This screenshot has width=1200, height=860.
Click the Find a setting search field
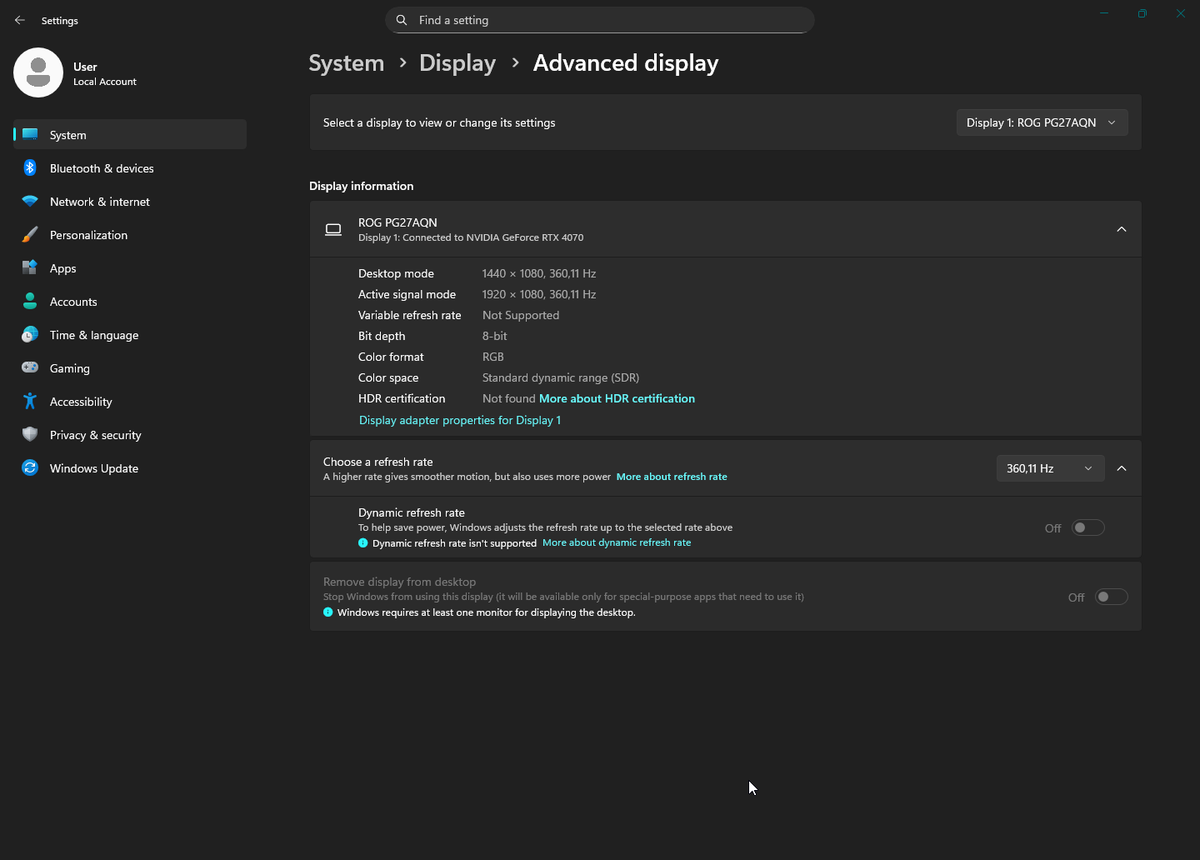tap(600, 20)
